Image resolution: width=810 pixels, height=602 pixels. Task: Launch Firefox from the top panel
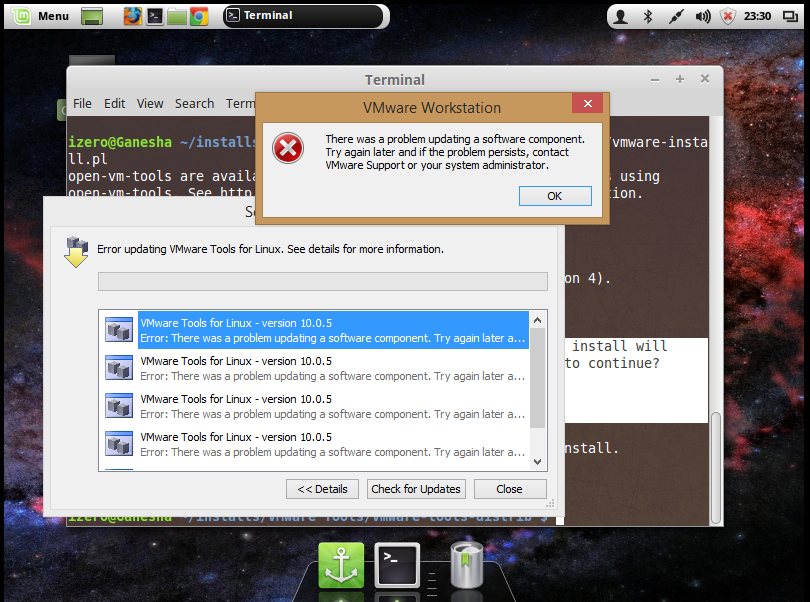tap(132, 16)
